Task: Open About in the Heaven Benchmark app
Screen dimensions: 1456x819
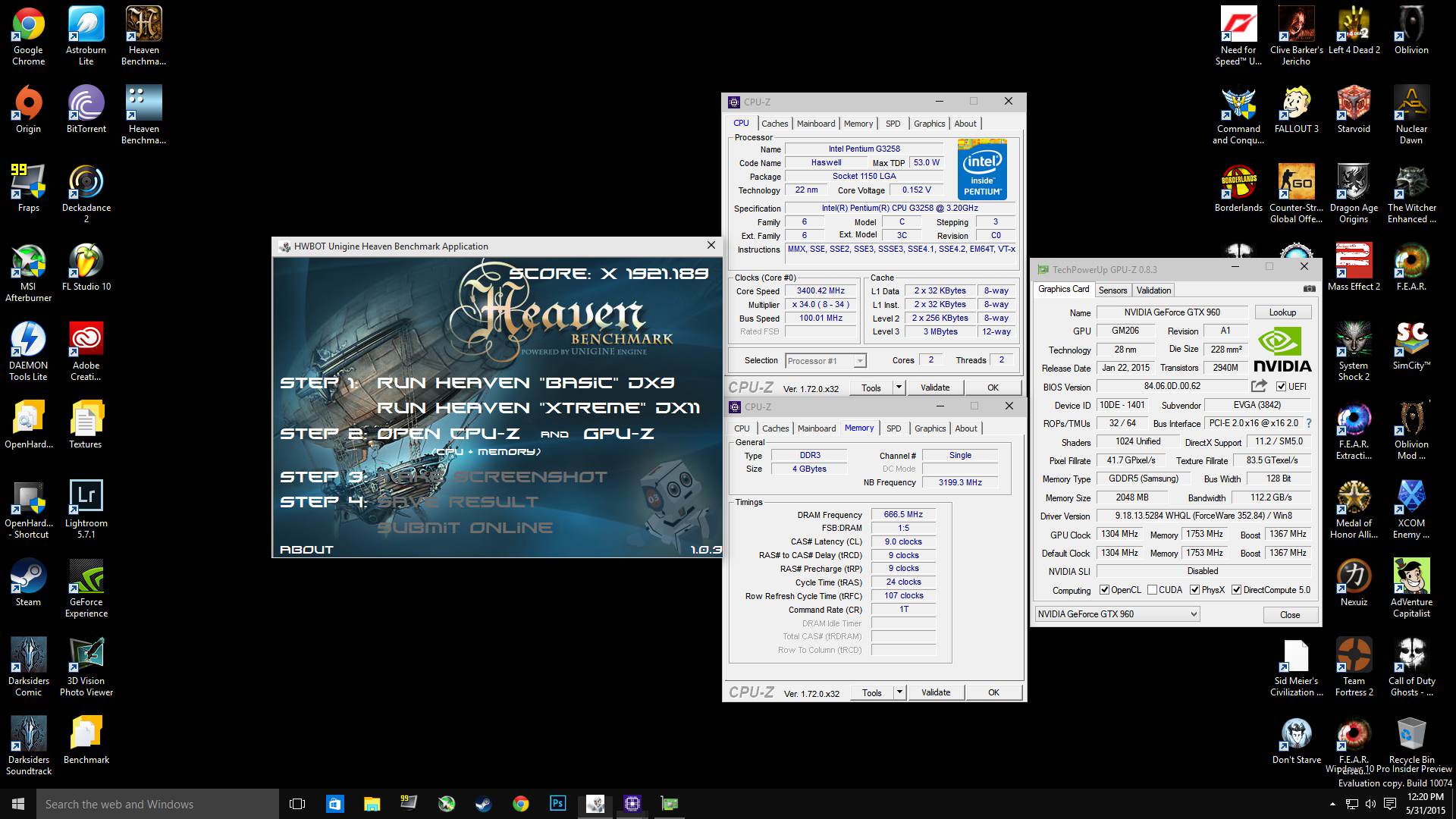Action: pos(306,550)
